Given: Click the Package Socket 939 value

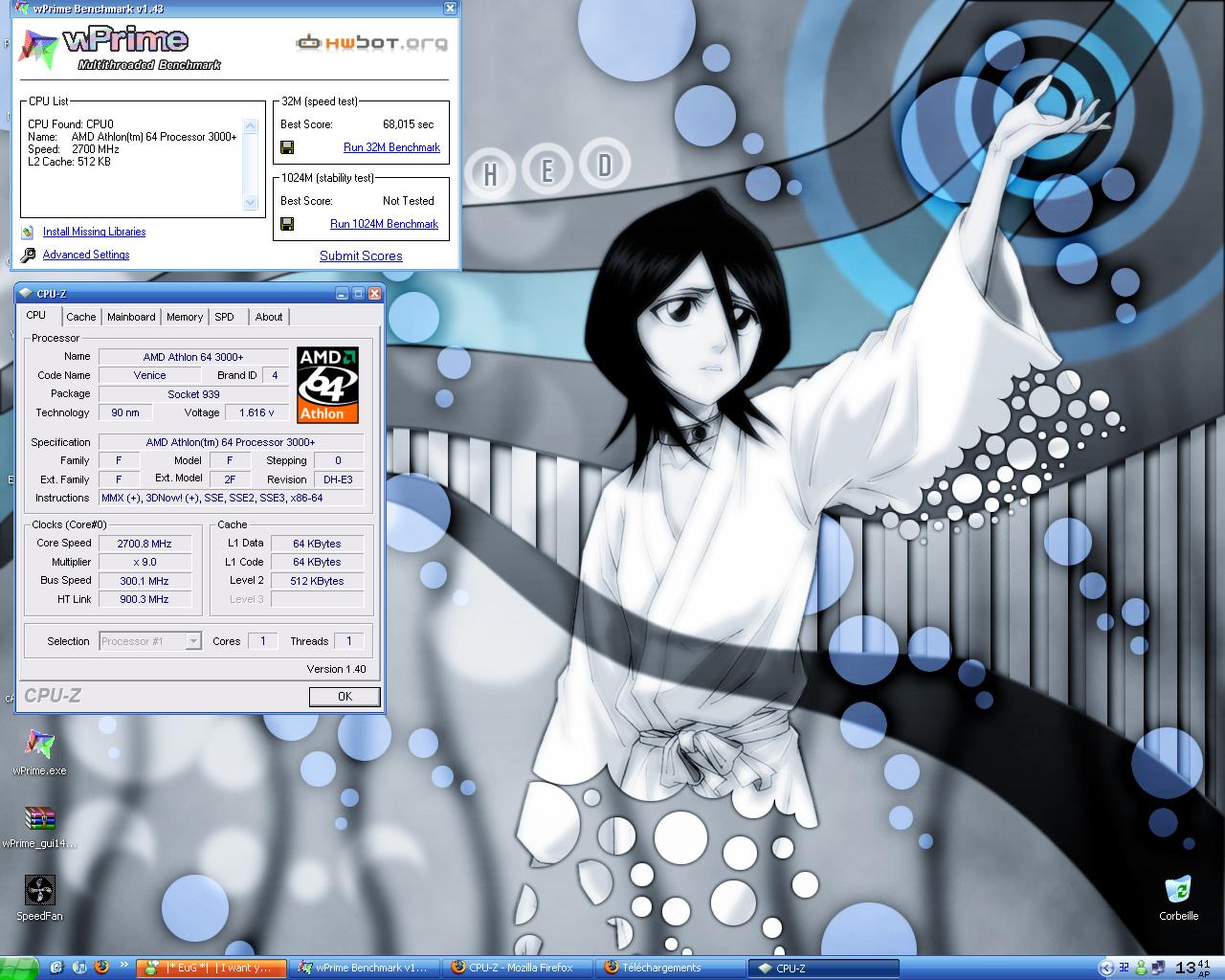Looking at the screenshot, I should click(193, 393).
